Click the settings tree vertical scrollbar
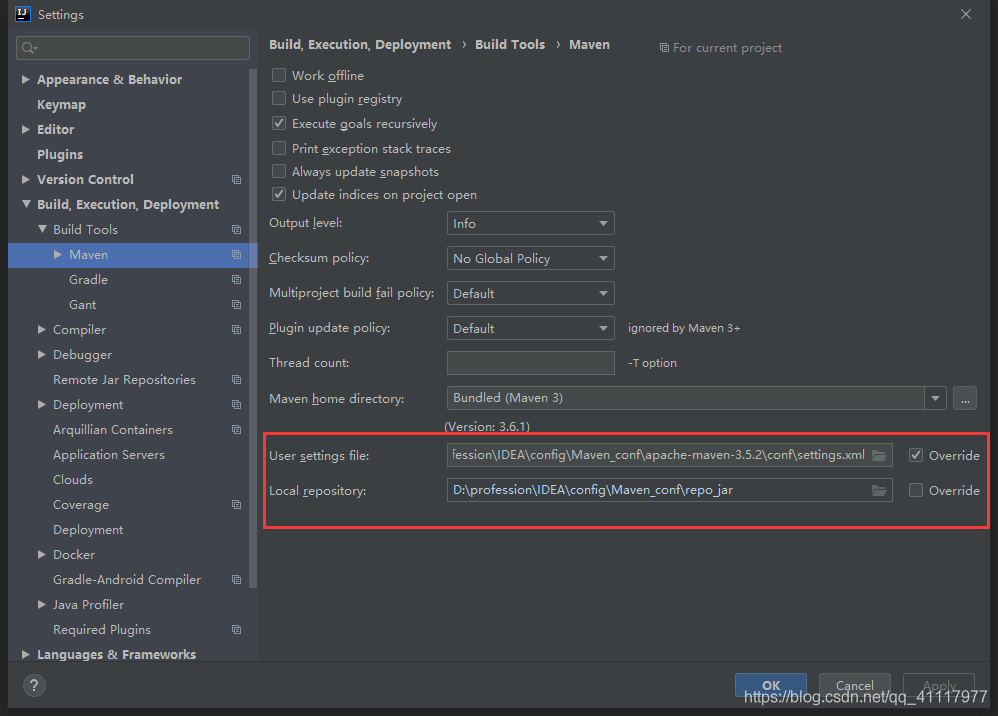This screenshot has height=716, width=998. coord(253,328)
